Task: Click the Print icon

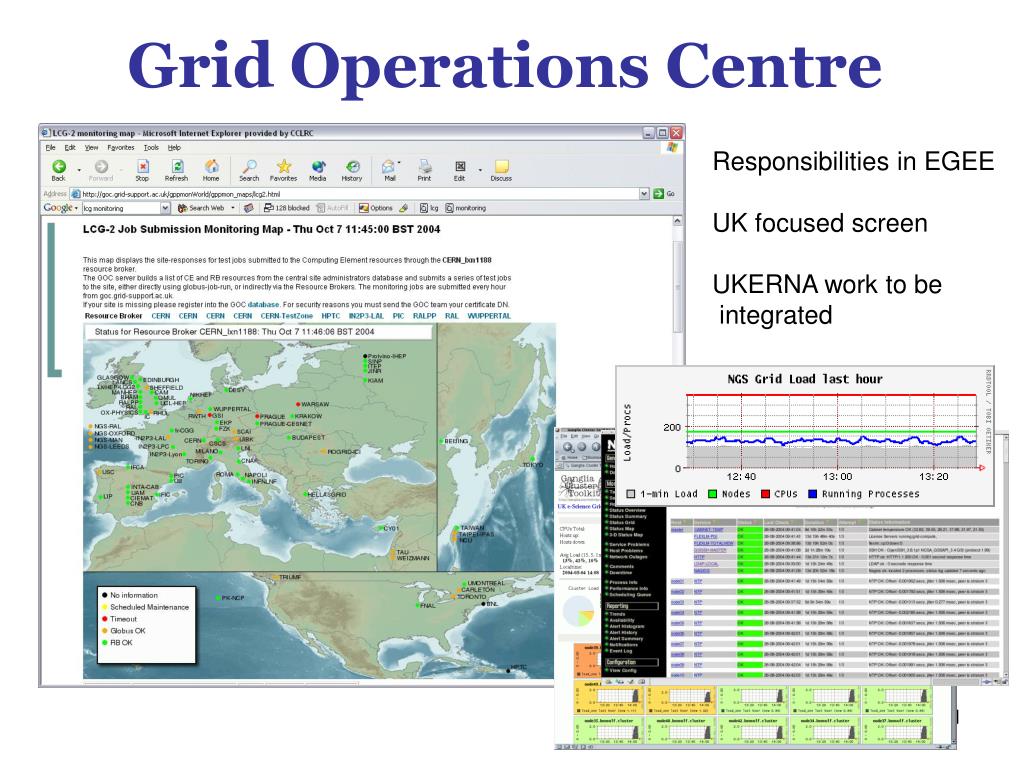Action: 424,167
